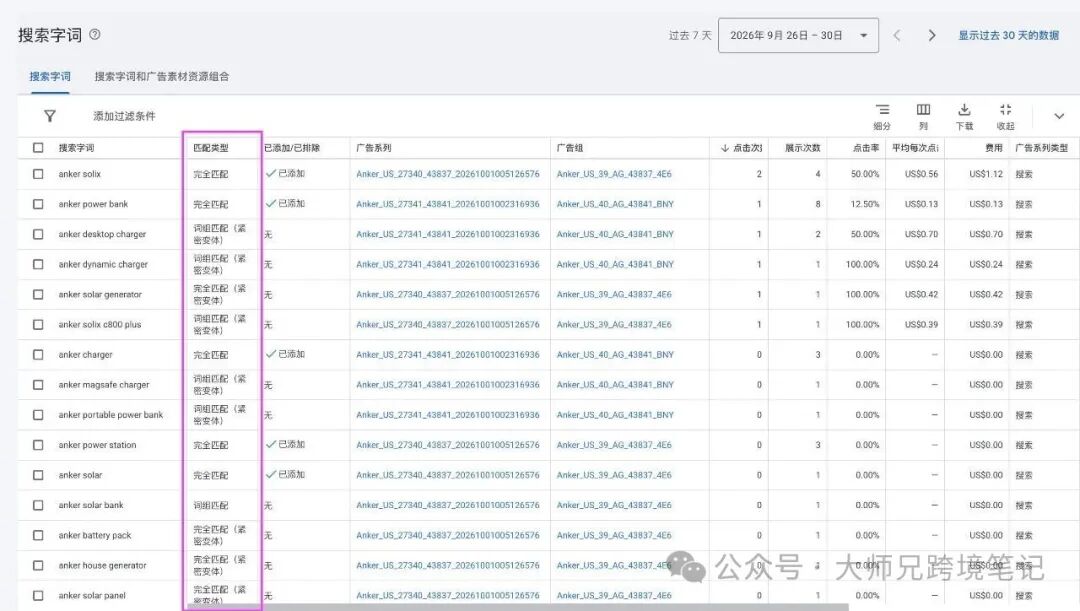Click the filter funnel icon
Image resolution: width=1080 pixels, height=611 pixels.
pyautogui.click(x=50, y=116)
